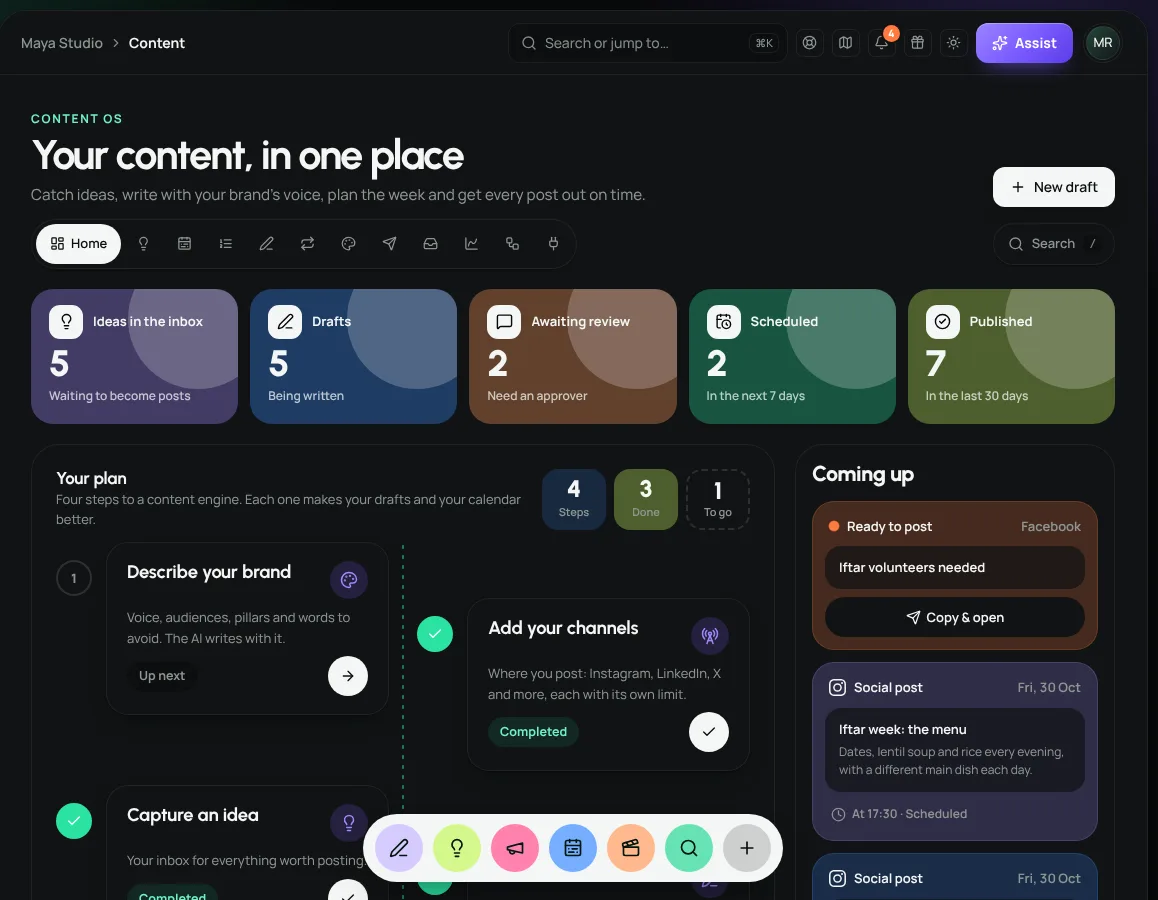Viewport: 1158px width, 900px height.
Task: Click the Up next label
Action: tap(162, 676)
